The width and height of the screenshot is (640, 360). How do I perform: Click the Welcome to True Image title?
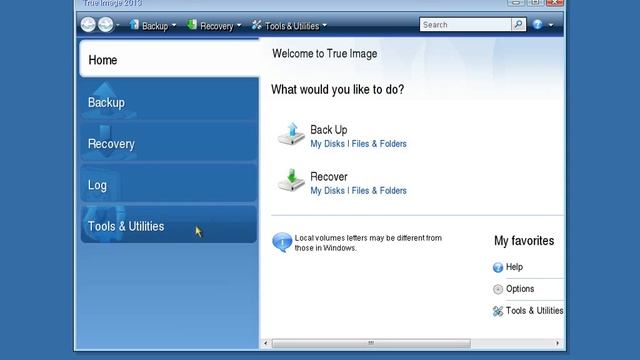(324, 53)
